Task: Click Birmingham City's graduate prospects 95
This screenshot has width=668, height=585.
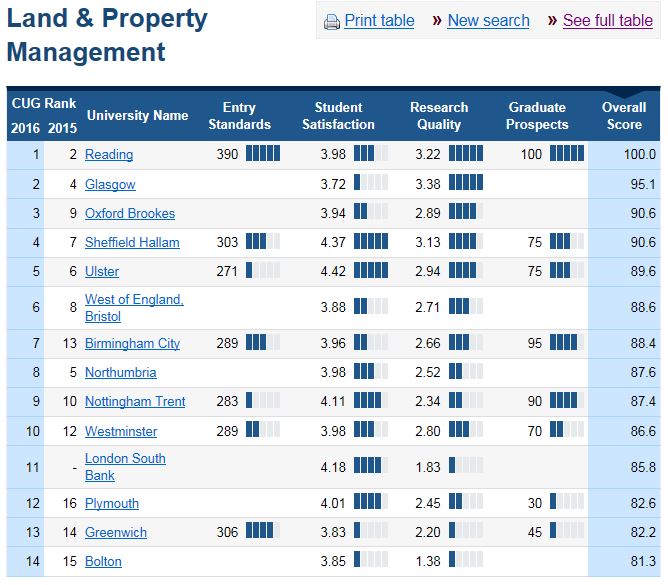Action: 535,343
